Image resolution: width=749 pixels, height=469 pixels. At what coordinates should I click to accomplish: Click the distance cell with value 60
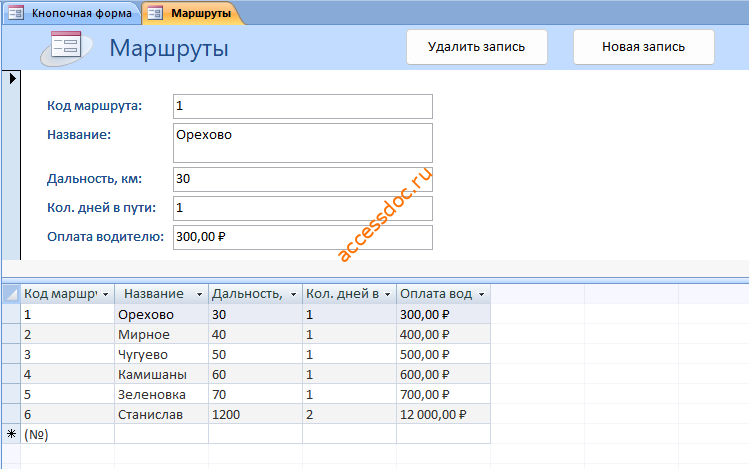pos(255,374)
